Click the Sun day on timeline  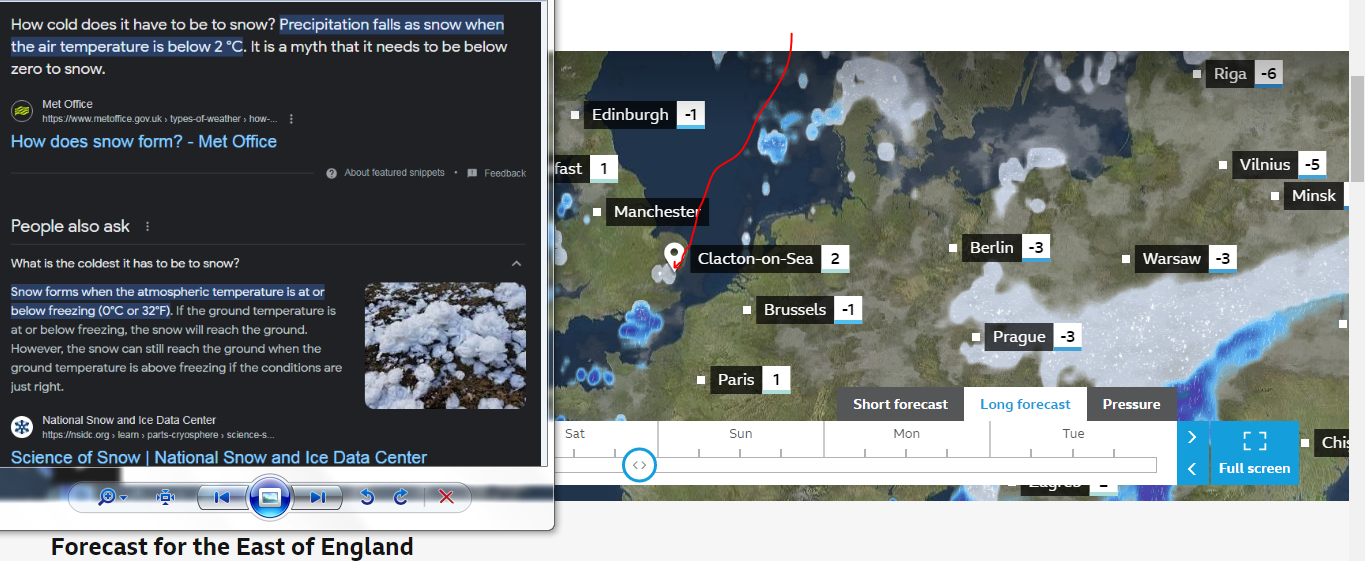[x=741, y=433]
